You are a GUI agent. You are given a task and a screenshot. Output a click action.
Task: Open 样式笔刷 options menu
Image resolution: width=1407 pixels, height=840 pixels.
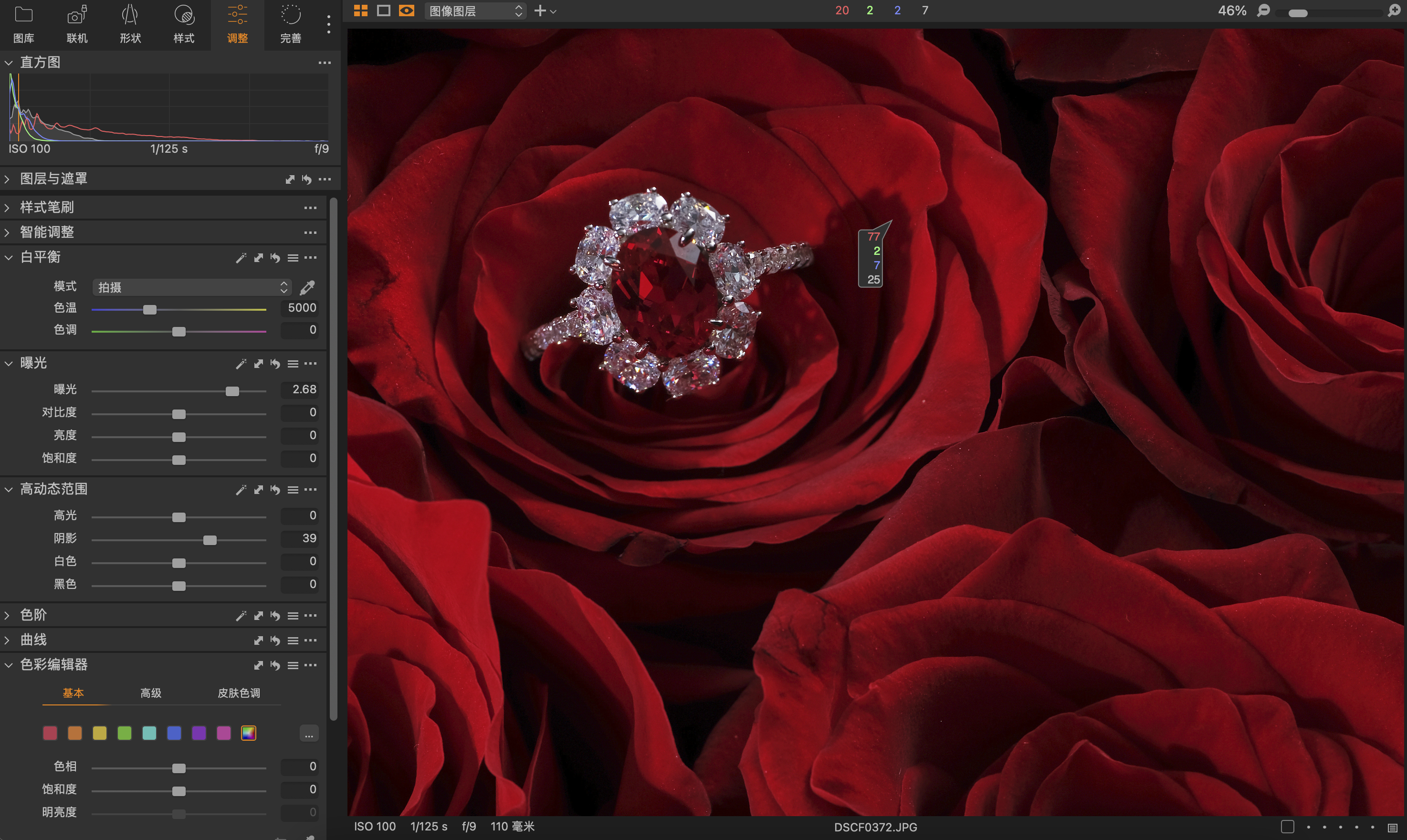[310, 208]
